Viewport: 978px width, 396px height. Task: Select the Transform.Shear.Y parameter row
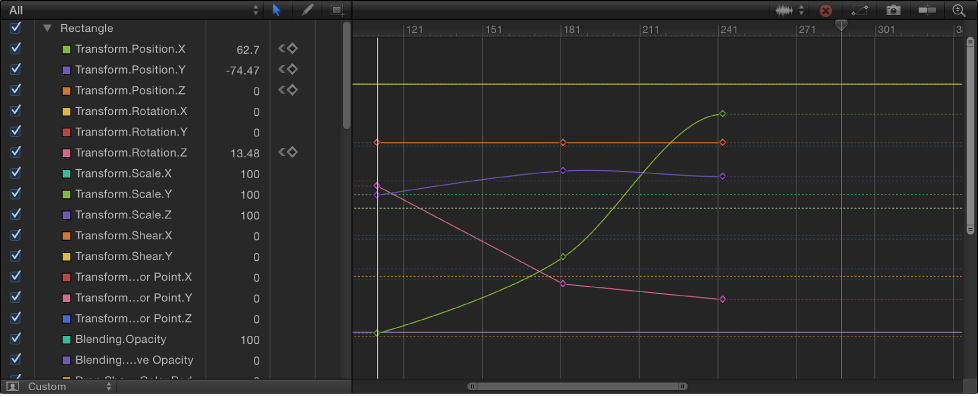tap(123, 256)
